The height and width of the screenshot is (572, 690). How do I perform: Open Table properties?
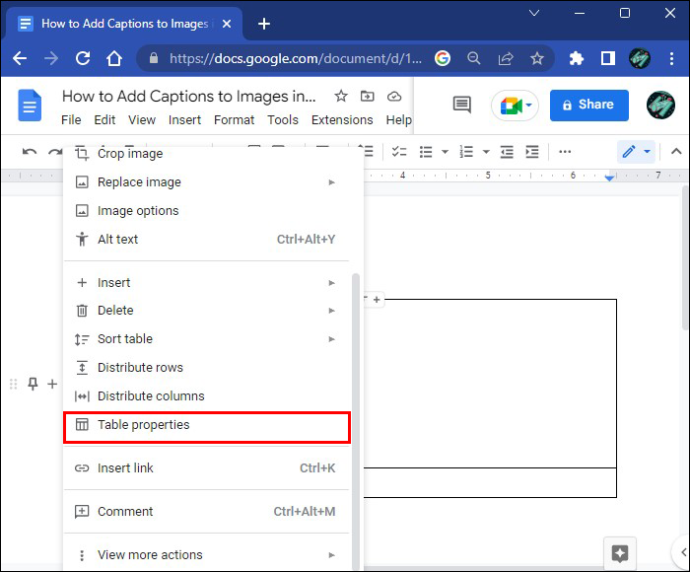coord(206,425)
